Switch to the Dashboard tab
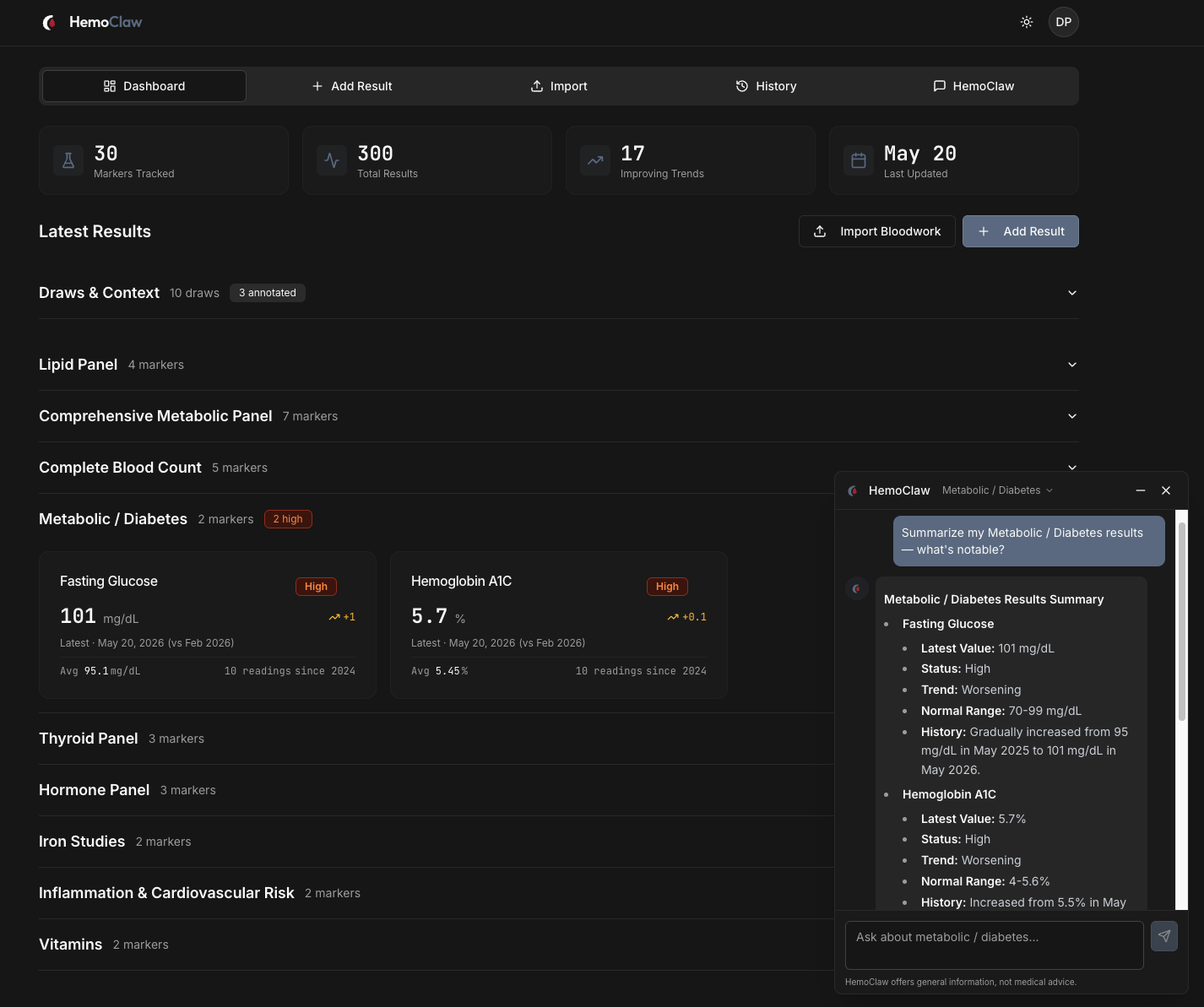Screen dimensions: 1204x1007 [144, 86]
